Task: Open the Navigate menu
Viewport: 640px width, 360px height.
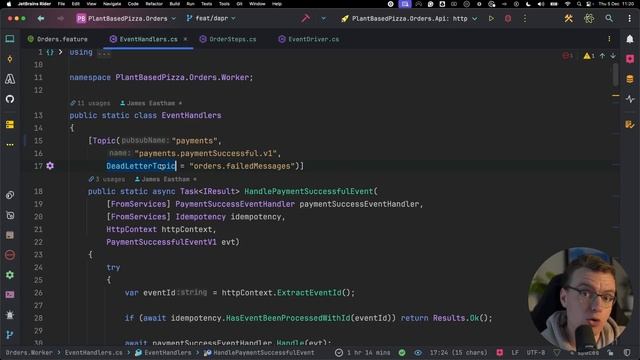Action: click(x=112, y=4)
